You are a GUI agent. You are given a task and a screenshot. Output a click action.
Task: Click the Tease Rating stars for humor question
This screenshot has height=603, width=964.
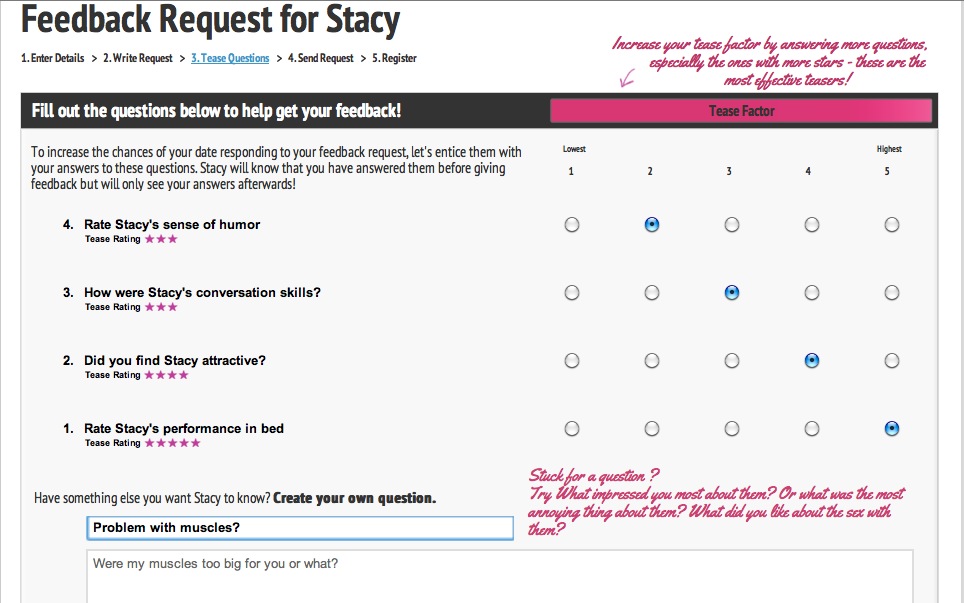[161, 239]
